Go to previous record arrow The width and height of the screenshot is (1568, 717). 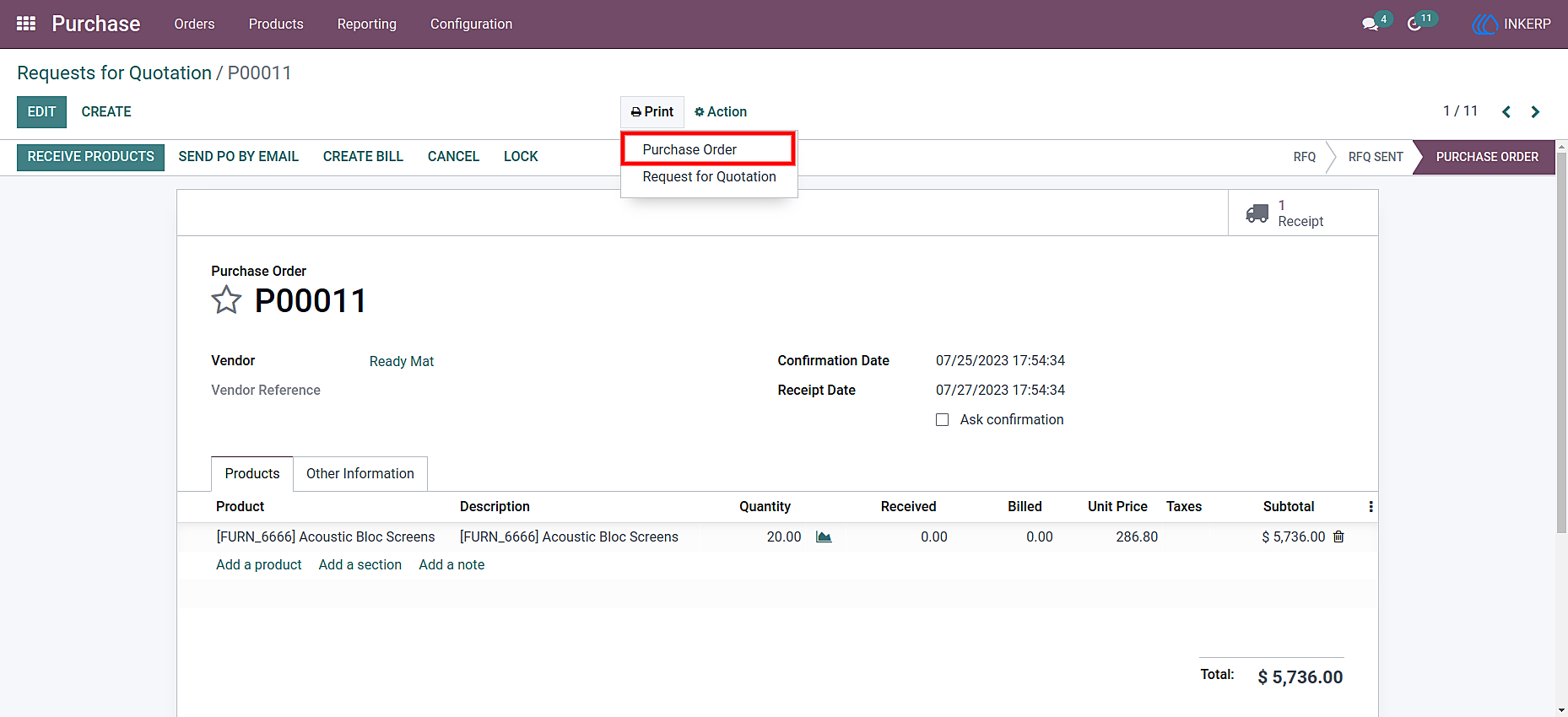click(1506, 111)
